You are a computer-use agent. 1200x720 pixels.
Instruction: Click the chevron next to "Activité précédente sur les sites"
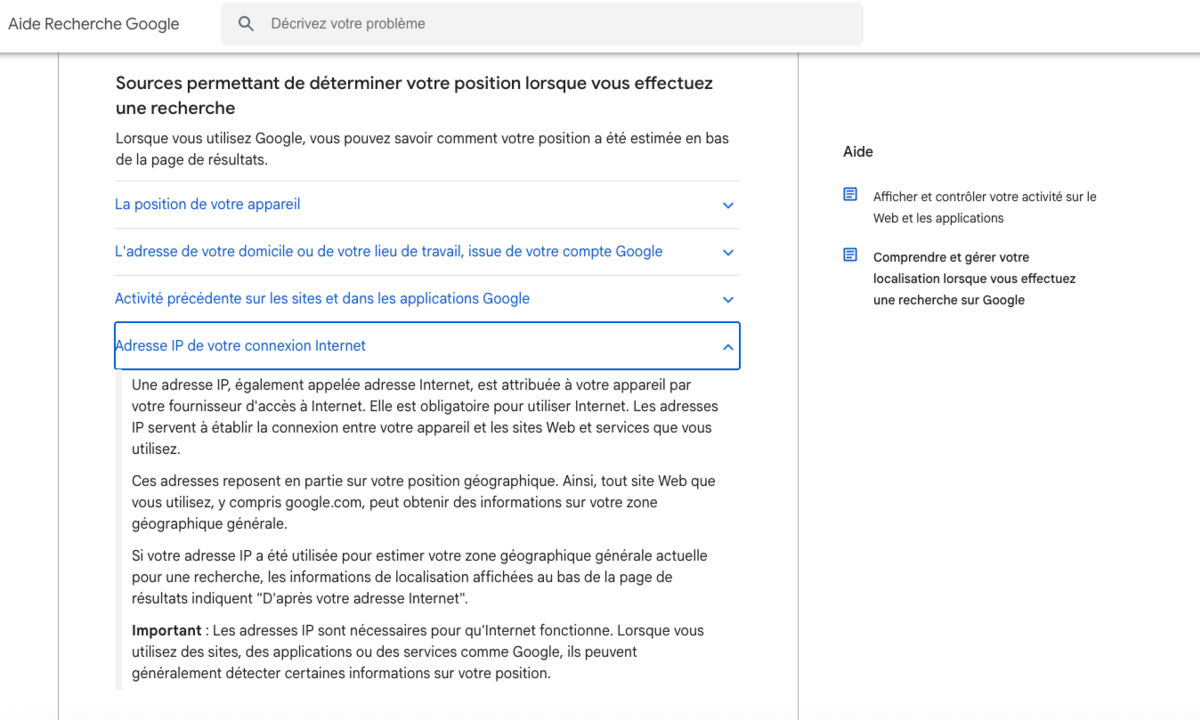(x=728, y=298)
